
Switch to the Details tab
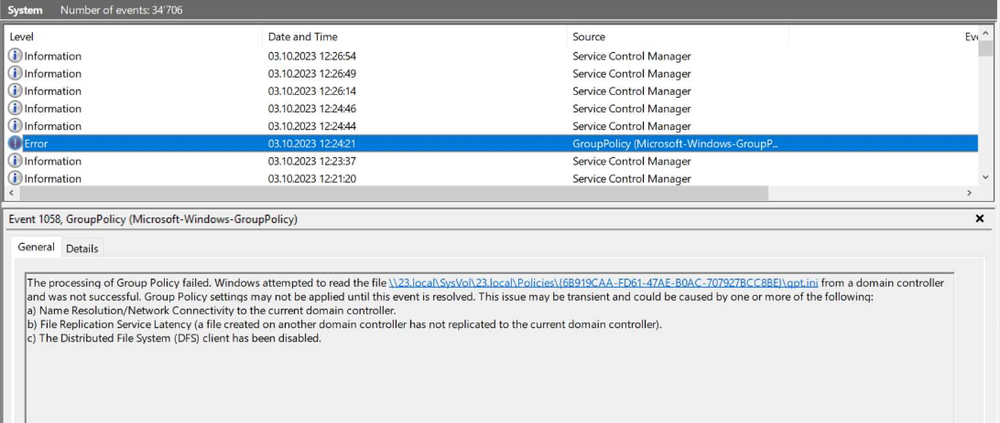pos(82,248)
